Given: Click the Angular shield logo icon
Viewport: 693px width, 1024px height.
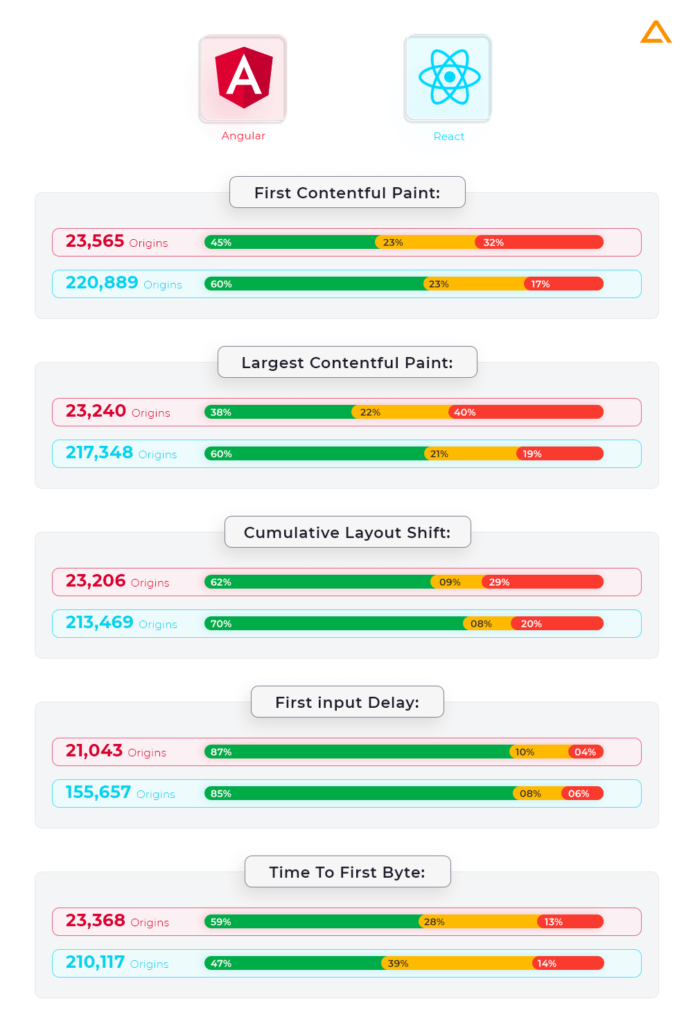Looking at the screenshot, I should [243, 78].
